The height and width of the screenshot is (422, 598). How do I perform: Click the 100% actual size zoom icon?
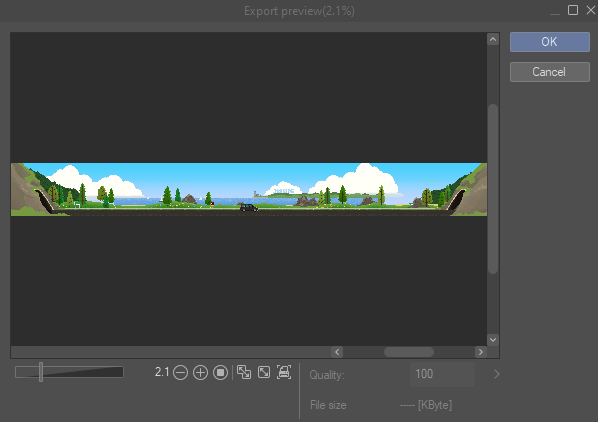(220, 372)
